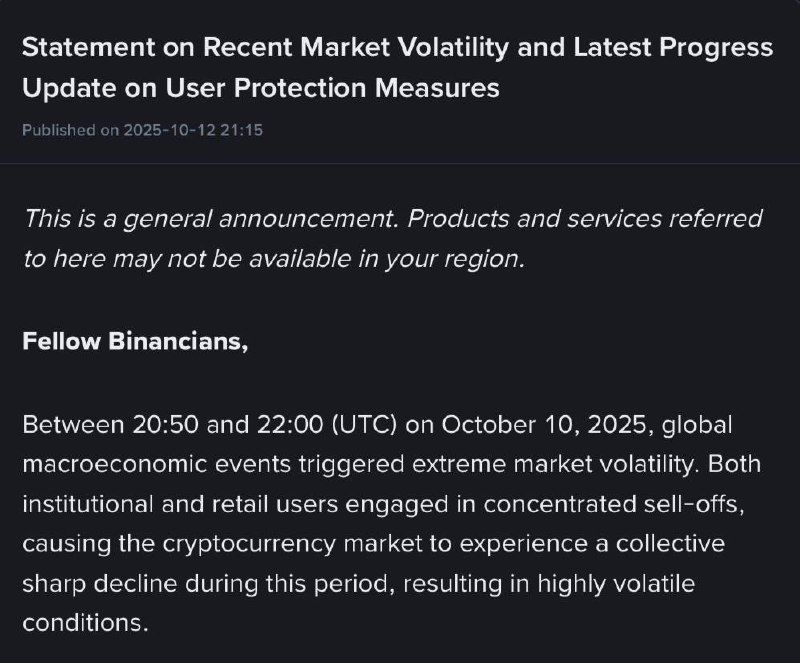Click the time "20:50" in the paragraph
This screenshot has width=800, height=663.
163,424
